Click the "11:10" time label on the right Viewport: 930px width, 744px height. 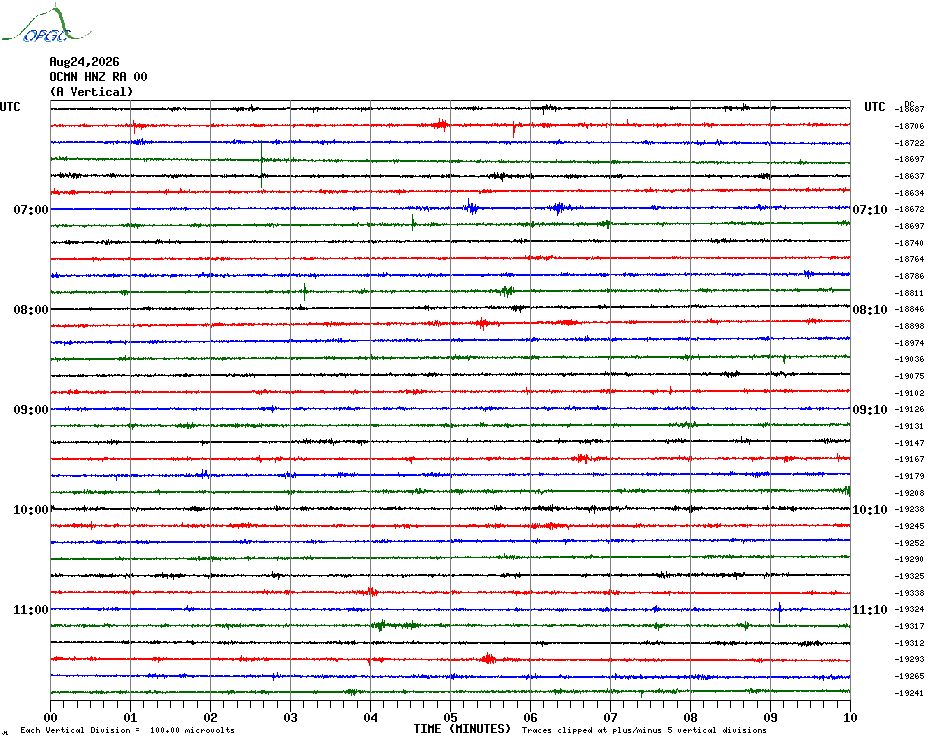(870, 610)
